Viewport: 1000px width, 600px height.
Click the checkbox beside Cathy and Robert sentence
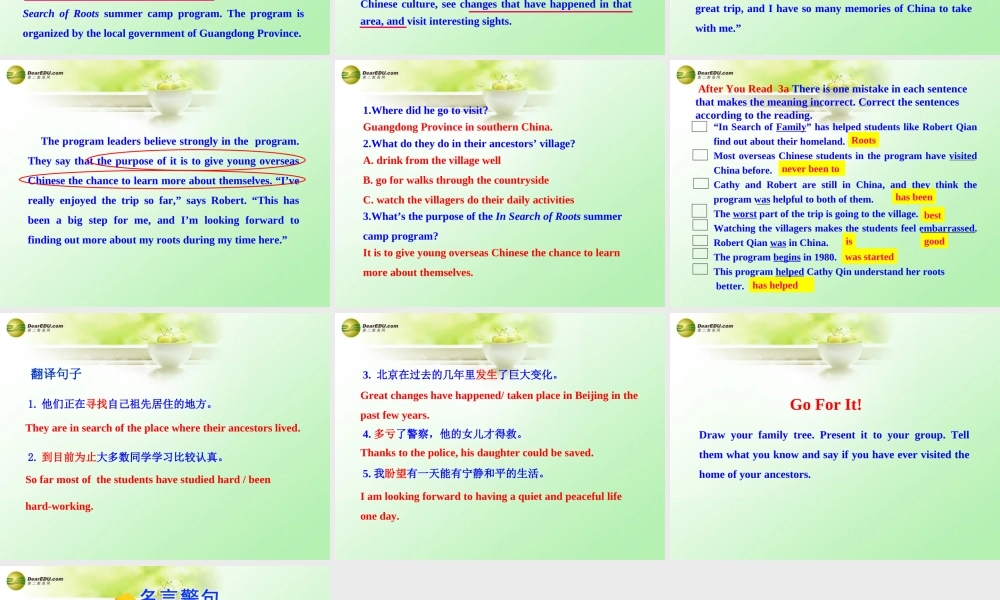(699, 184)
